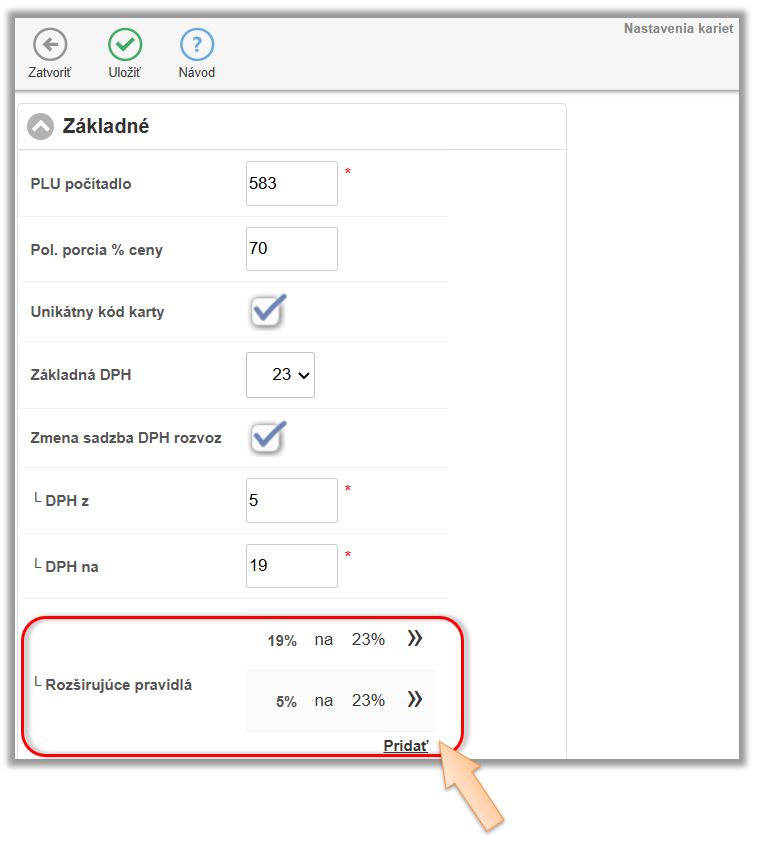Image resolution: width=757 pixels, height=848 pixels.
Task: Focus the DPH z input field
Action: click(x=291, y=500)
